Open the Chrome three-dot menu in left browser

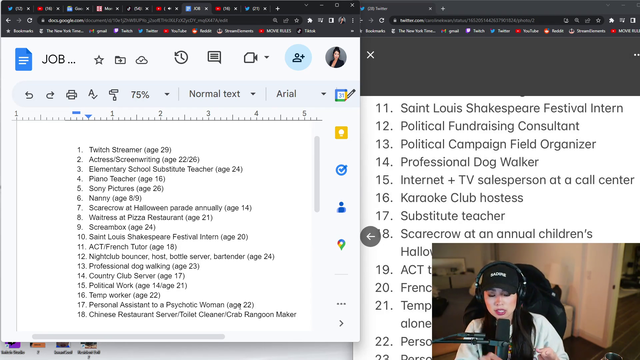pos(353,20)
